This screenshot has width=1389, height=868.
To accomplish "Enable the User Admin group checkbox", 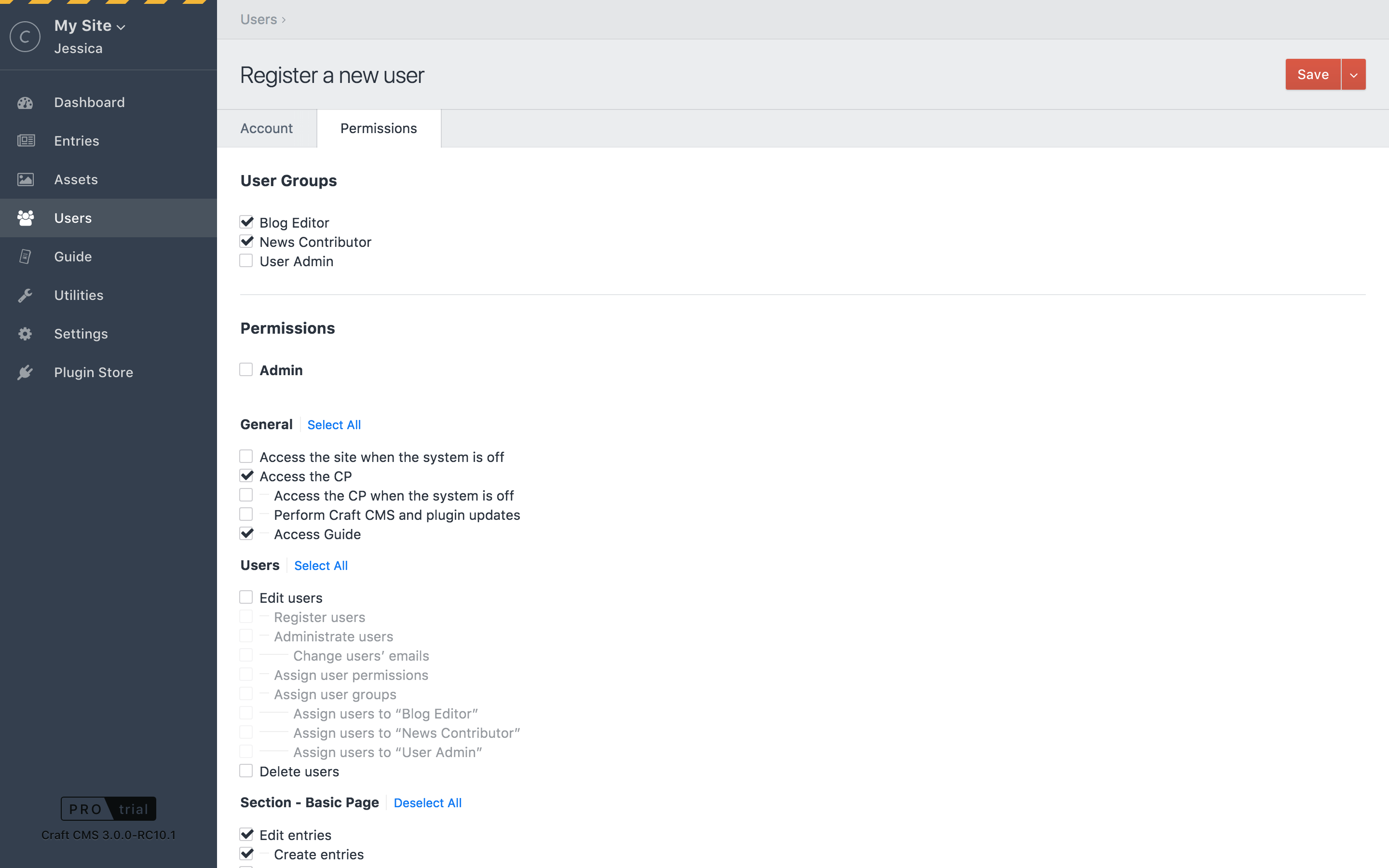I will pyautogui.click(x=246, y=261).
